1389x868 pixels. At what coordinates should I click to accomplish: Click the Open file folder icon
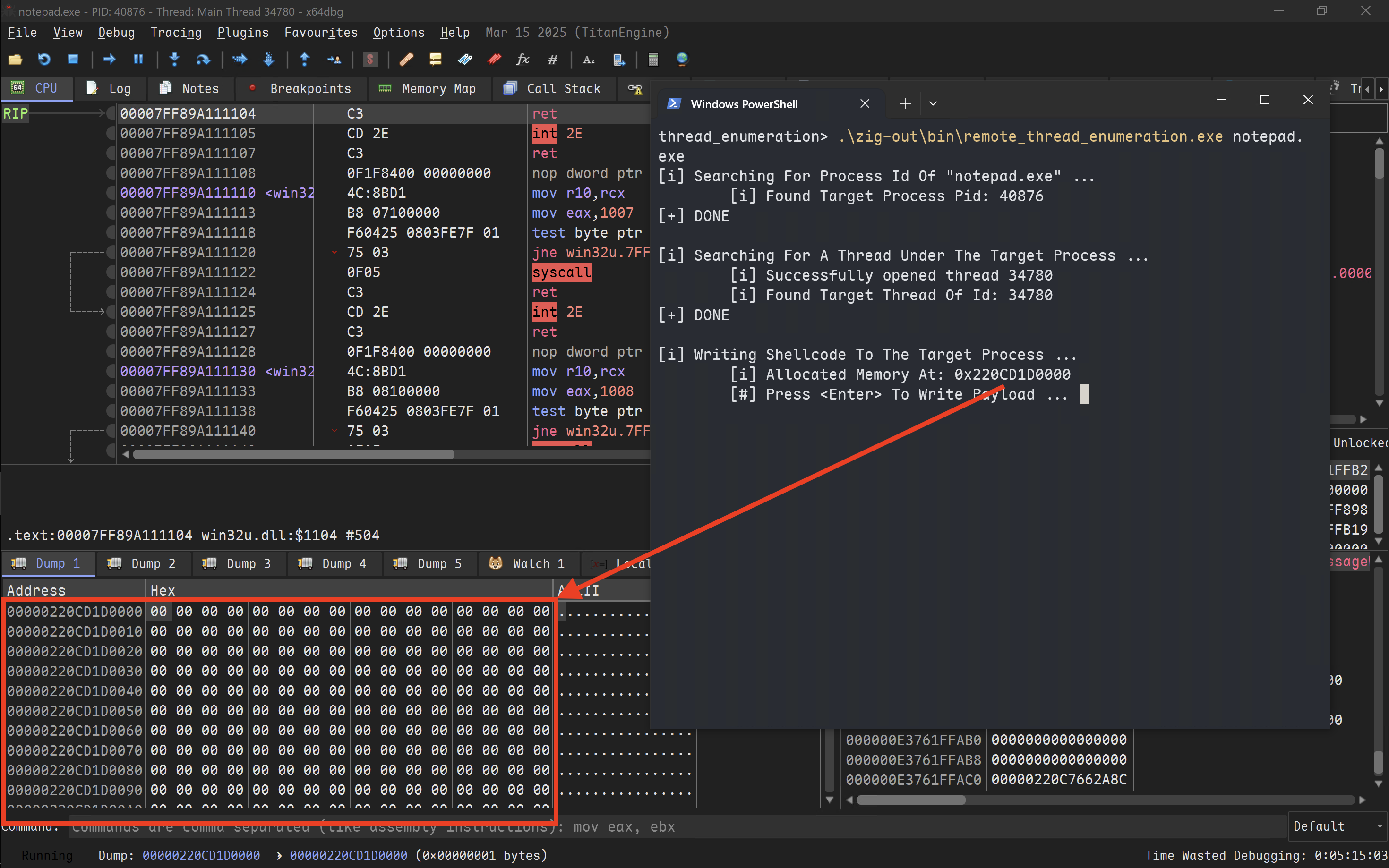pyautogui.click(x=15, y=59)
